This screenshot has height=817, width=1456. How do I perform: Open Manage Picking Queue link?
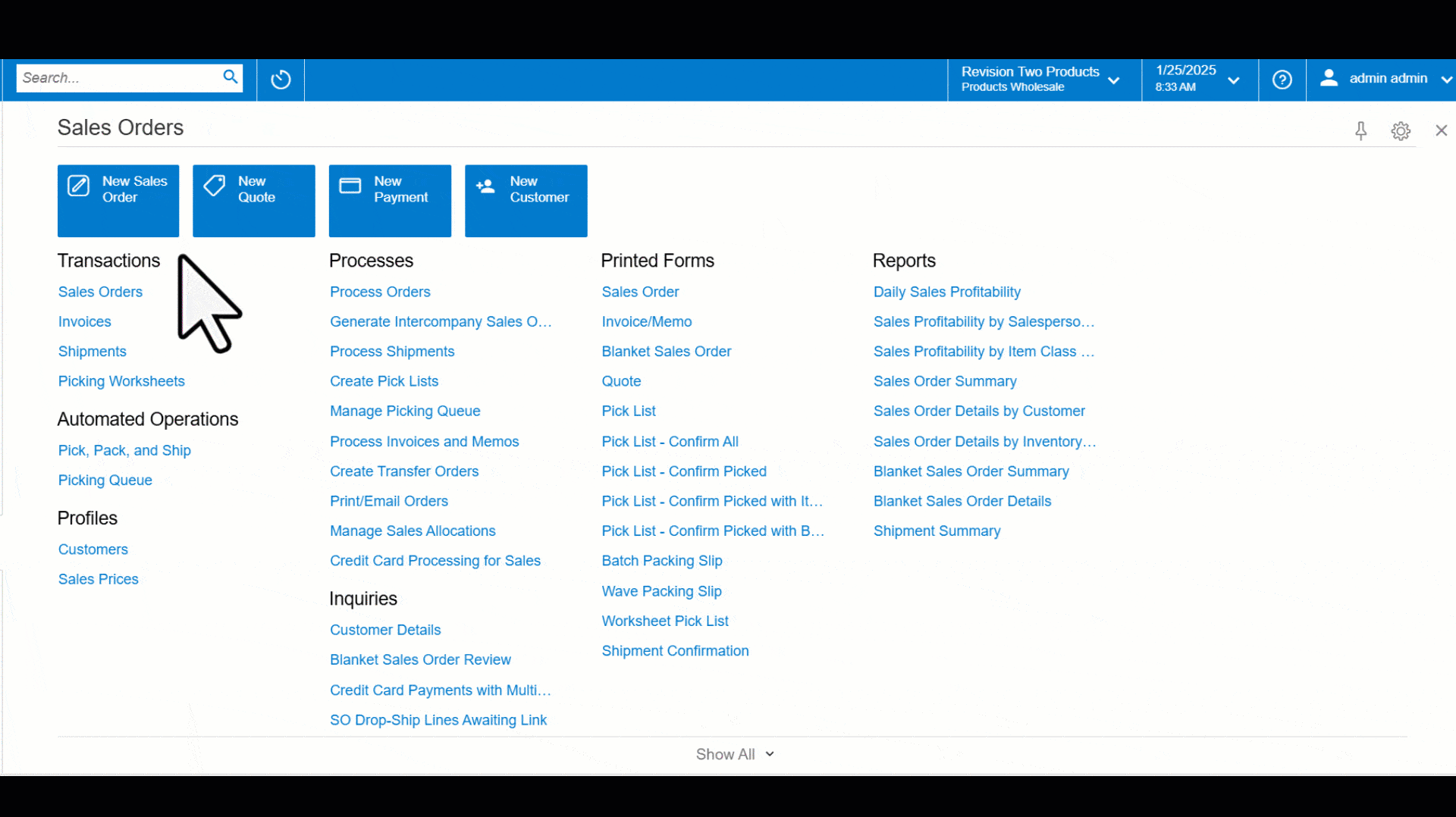tap(405, 411)
